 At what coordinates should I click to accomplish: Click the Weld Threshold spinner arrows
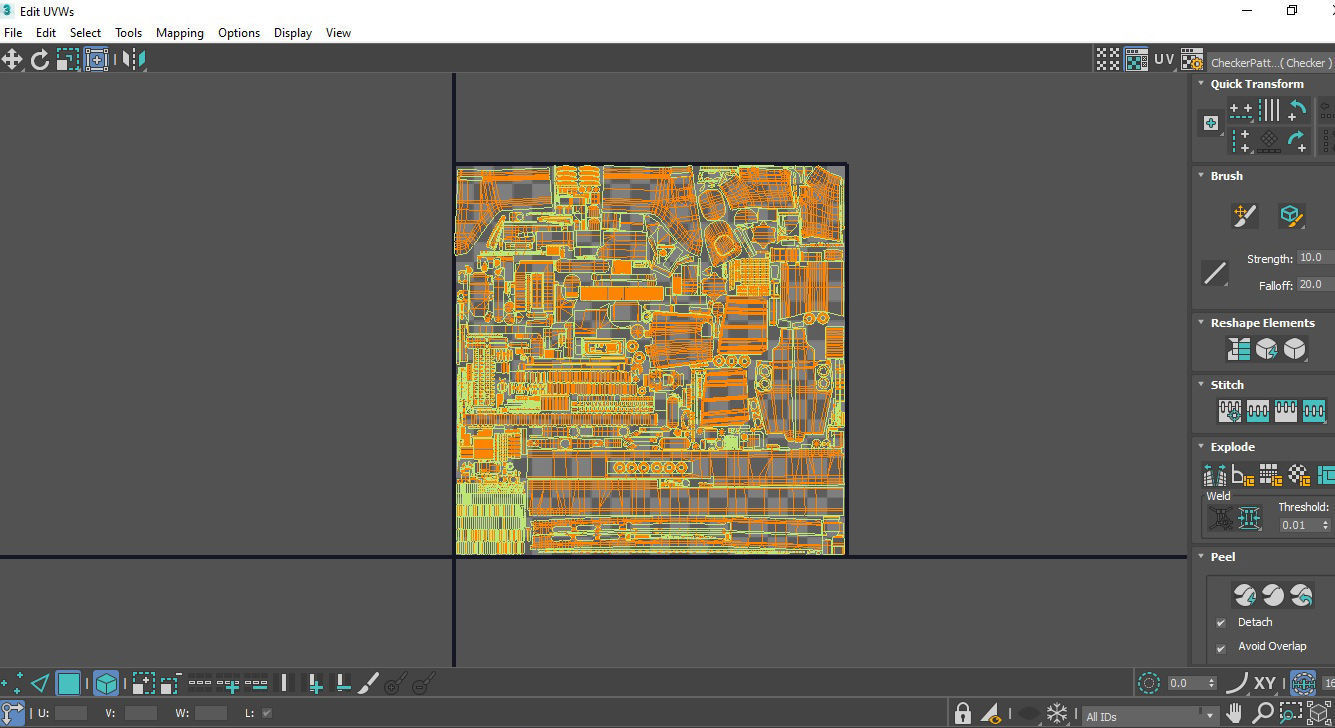pos(1326,525)
